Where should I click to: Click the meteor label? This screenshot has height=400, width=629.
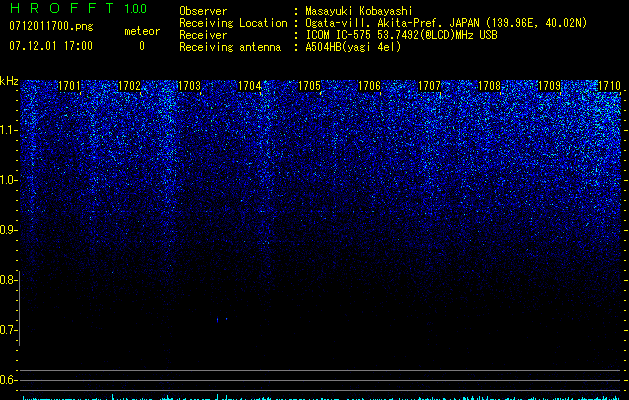tap(142, 31)
